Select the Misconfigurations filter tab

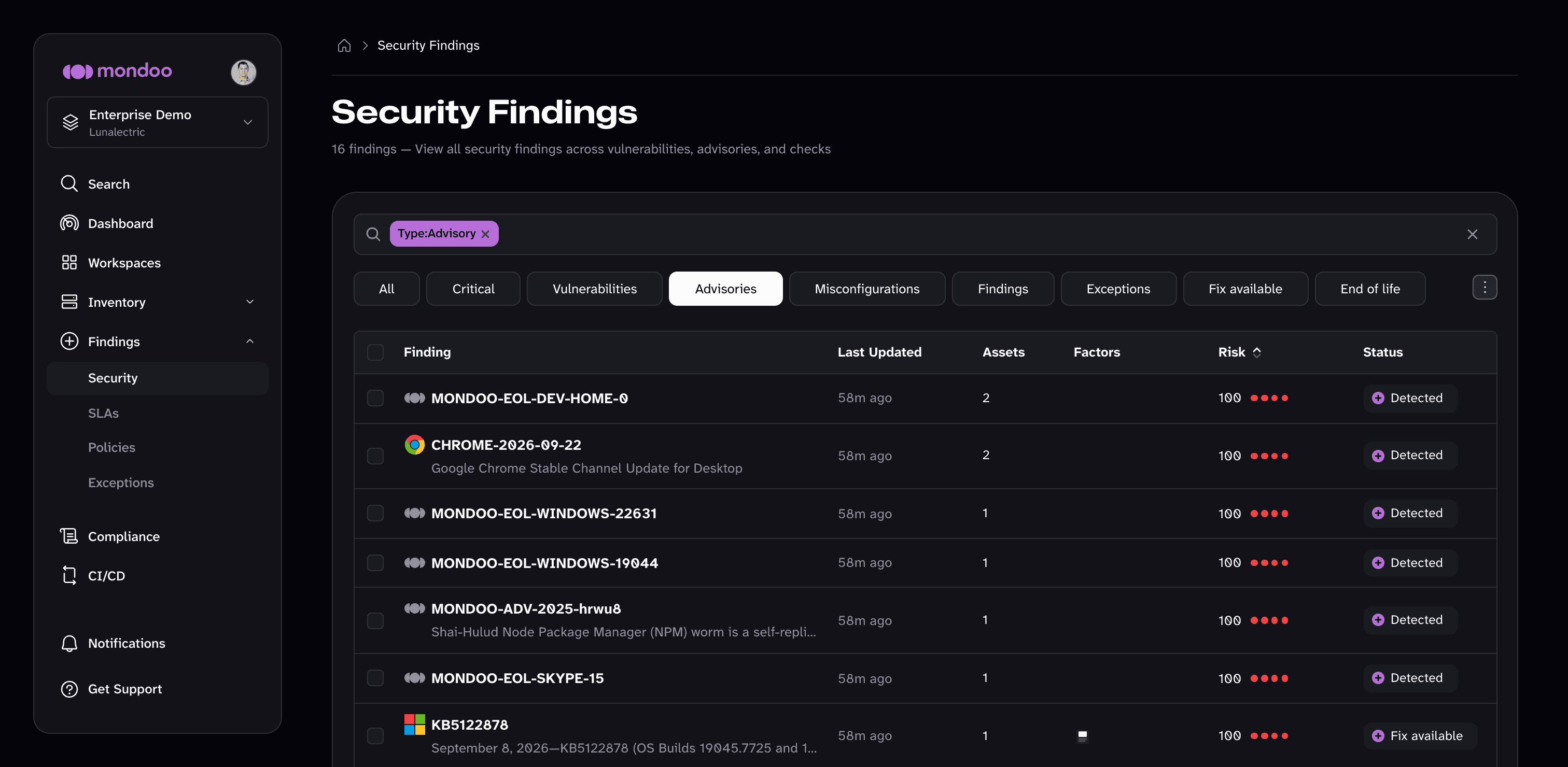coord(867,289)
